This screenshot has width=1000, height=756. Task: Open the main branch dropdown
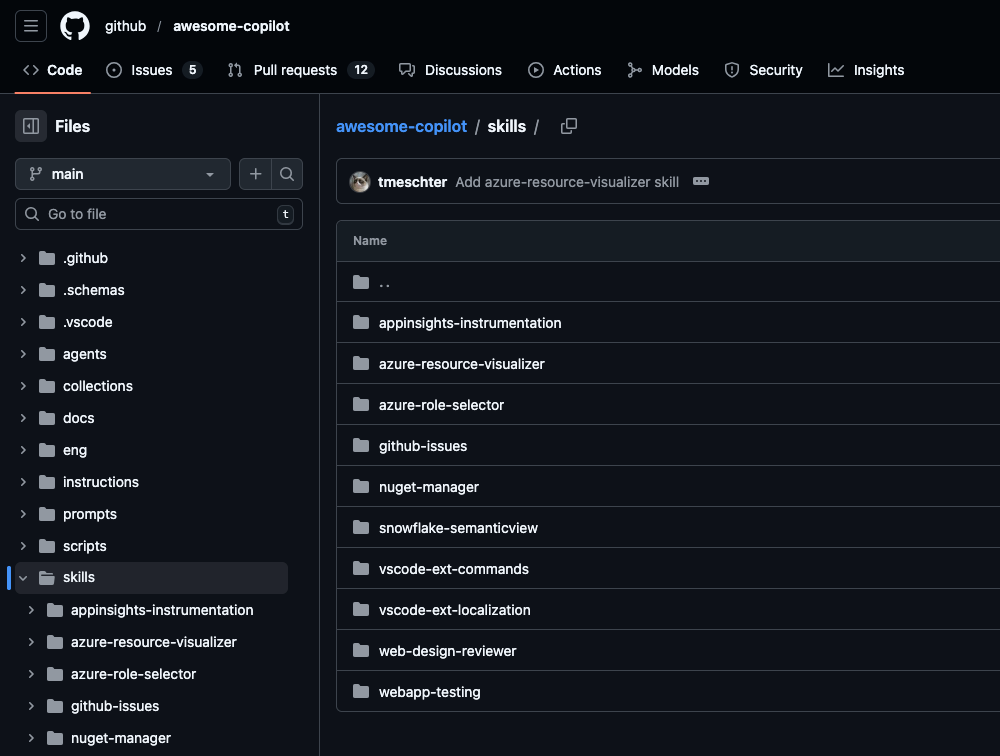[122, 174]
